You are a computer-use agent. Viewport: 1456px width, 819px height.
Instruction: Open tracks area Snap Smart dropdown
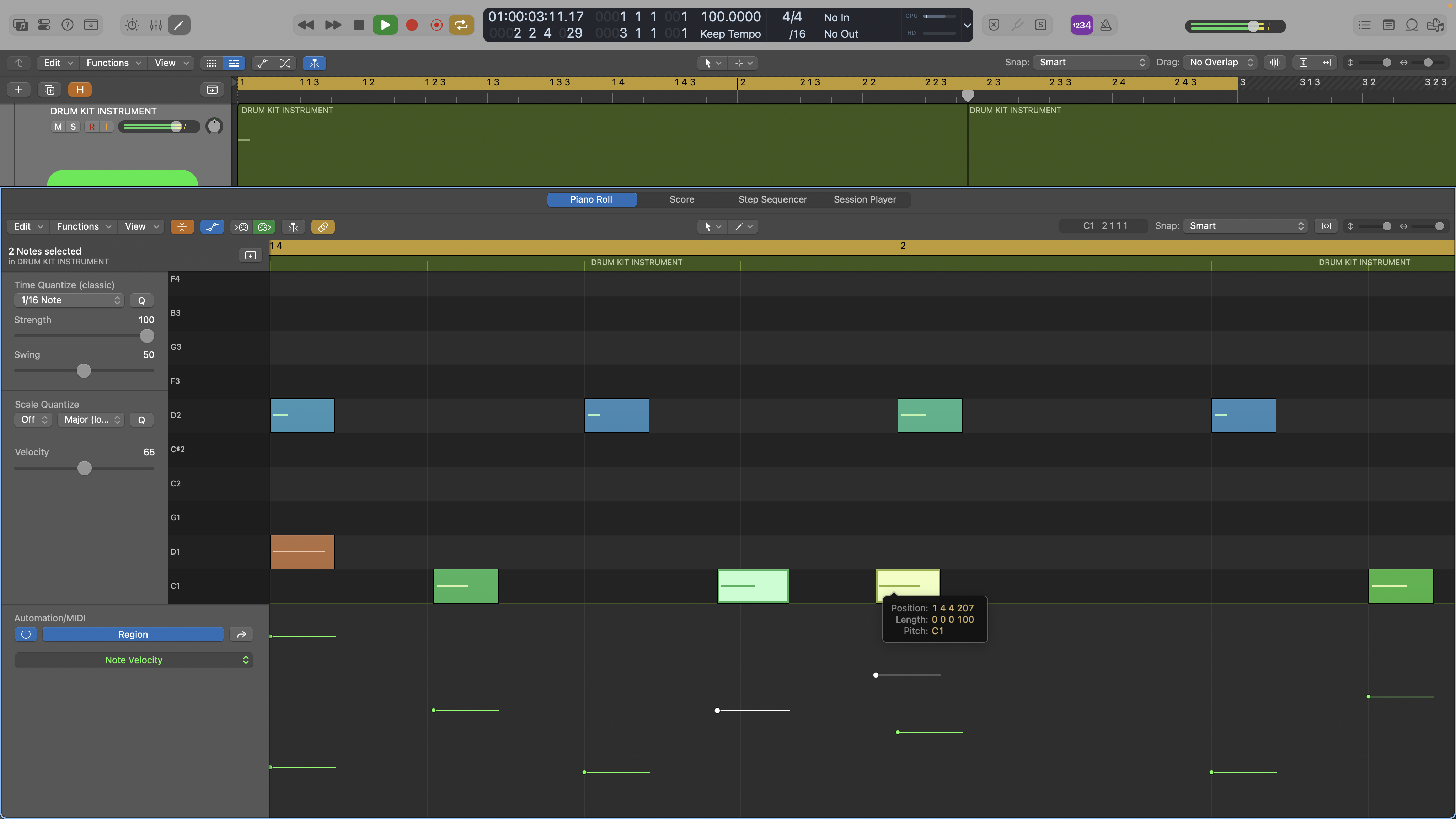tap(1091, 62)
